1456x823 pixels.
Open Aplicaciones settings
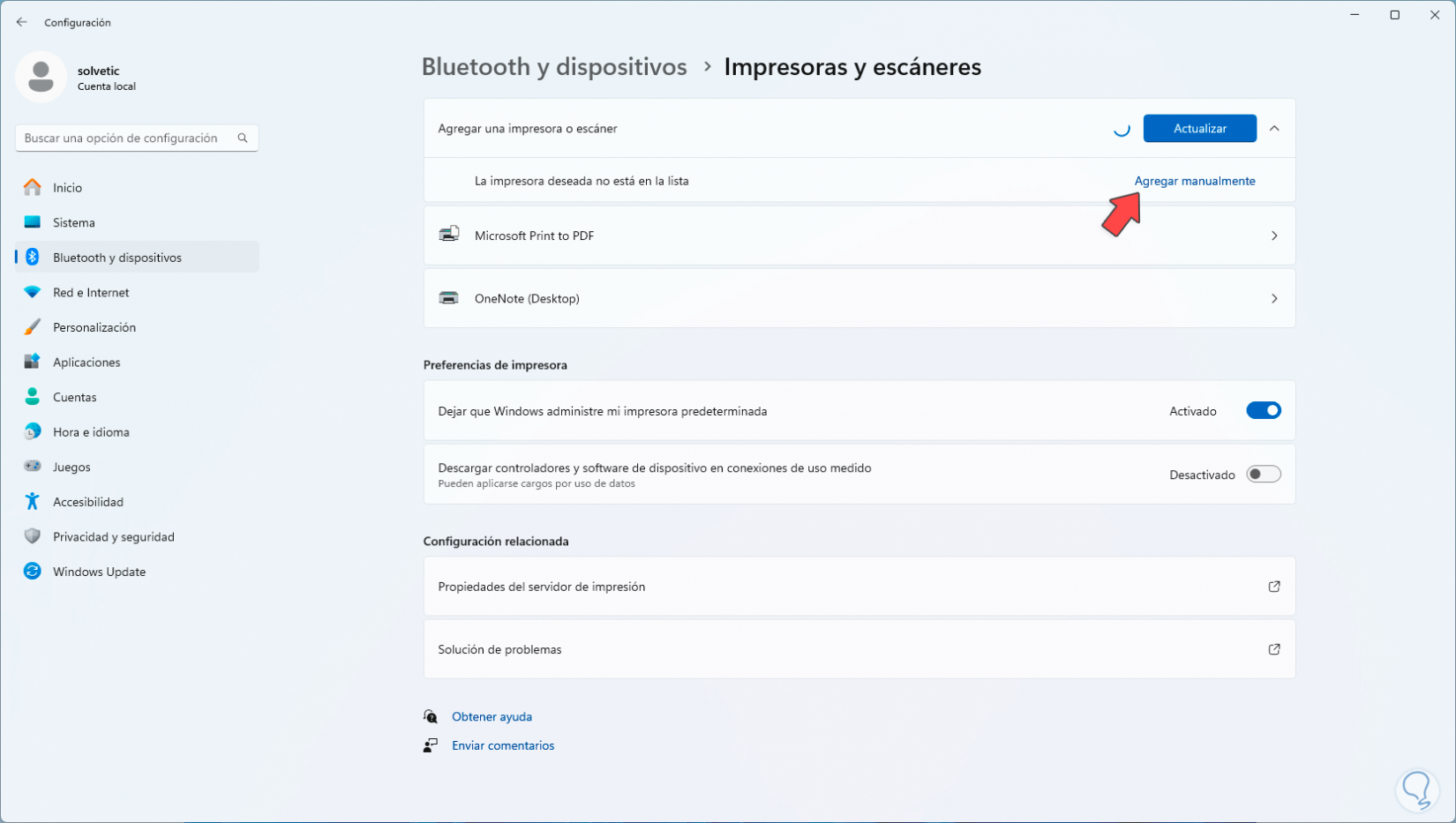(86, 362)
